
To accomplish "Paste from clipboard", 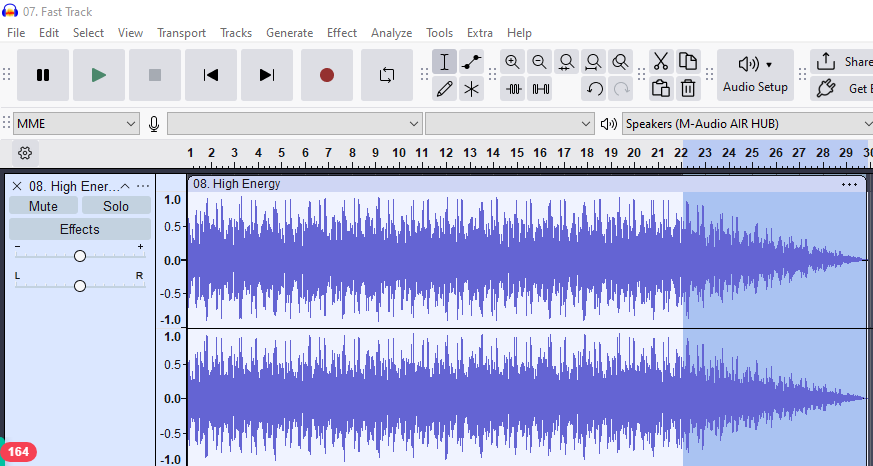I will point(661,89).
